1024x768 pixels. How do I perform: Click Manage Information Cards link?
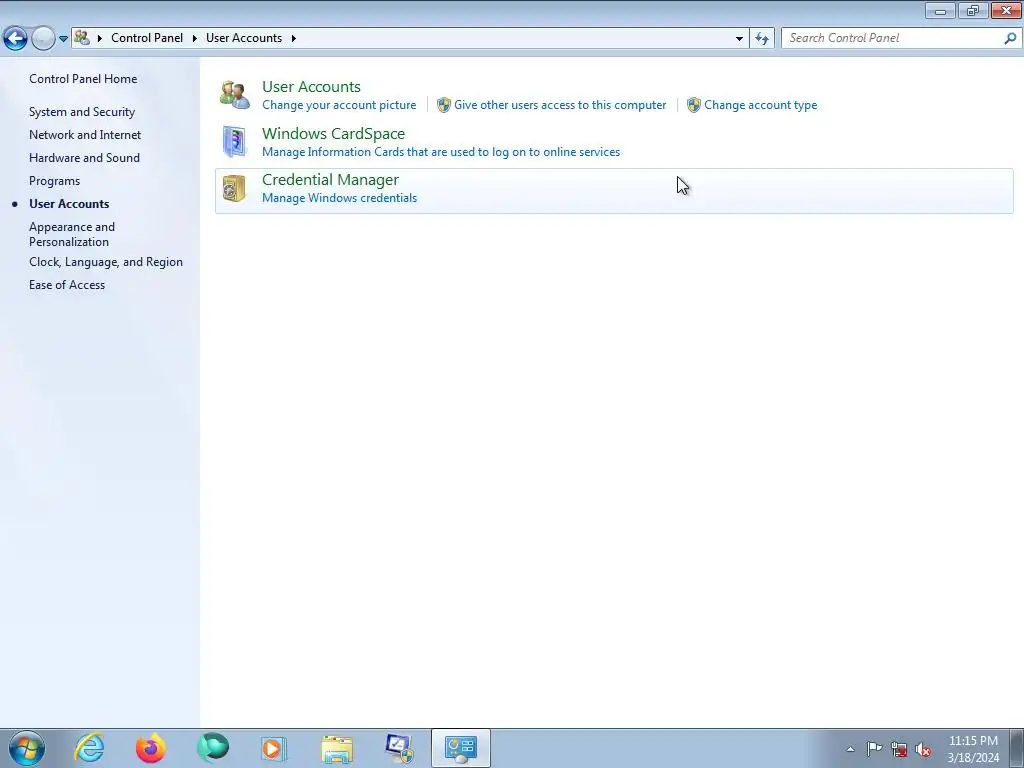[x=441, y=152]
